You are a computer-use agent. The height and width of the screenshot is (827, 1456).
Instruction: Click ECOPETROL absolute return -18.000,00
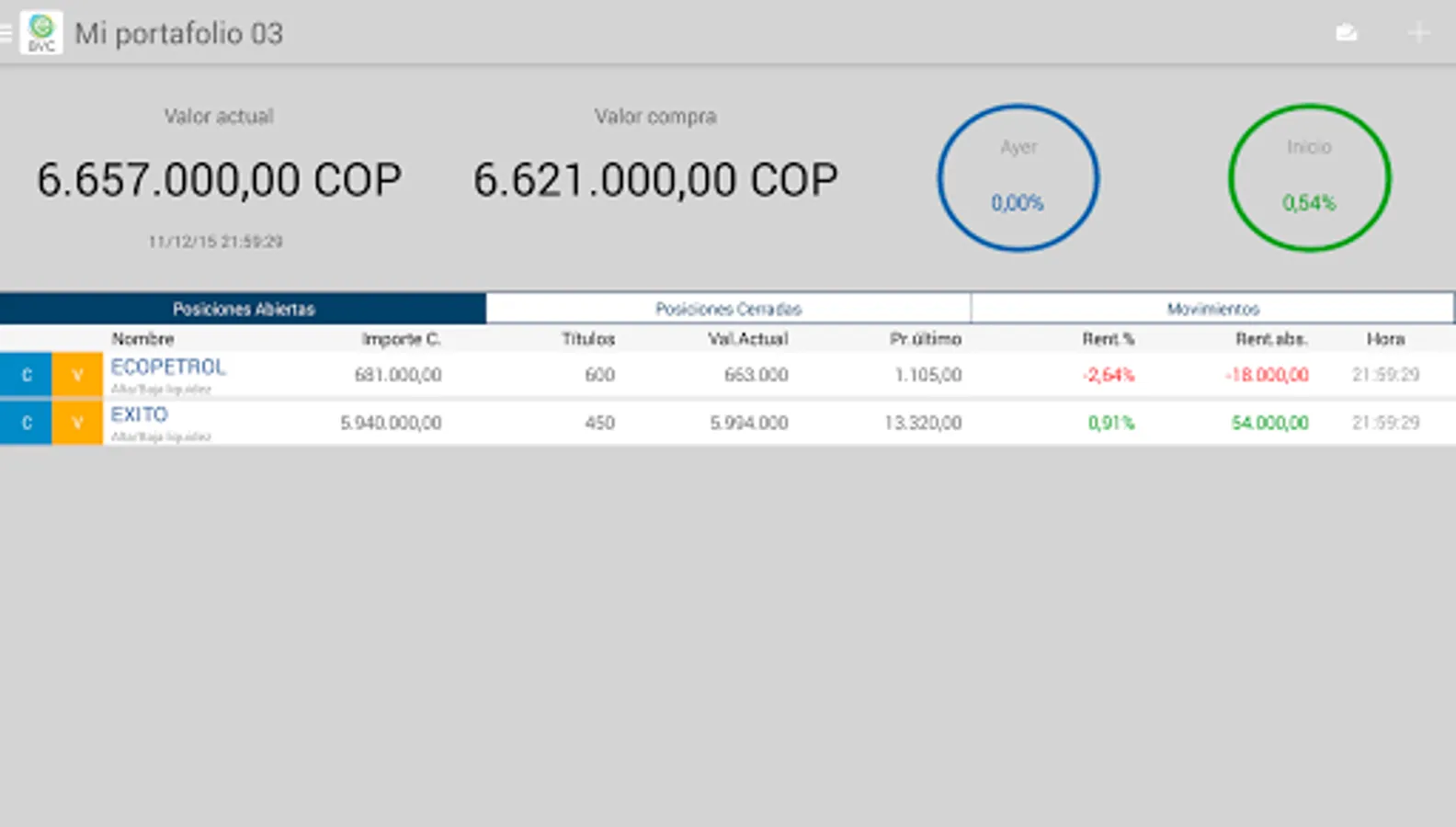tap(1268, 375)
